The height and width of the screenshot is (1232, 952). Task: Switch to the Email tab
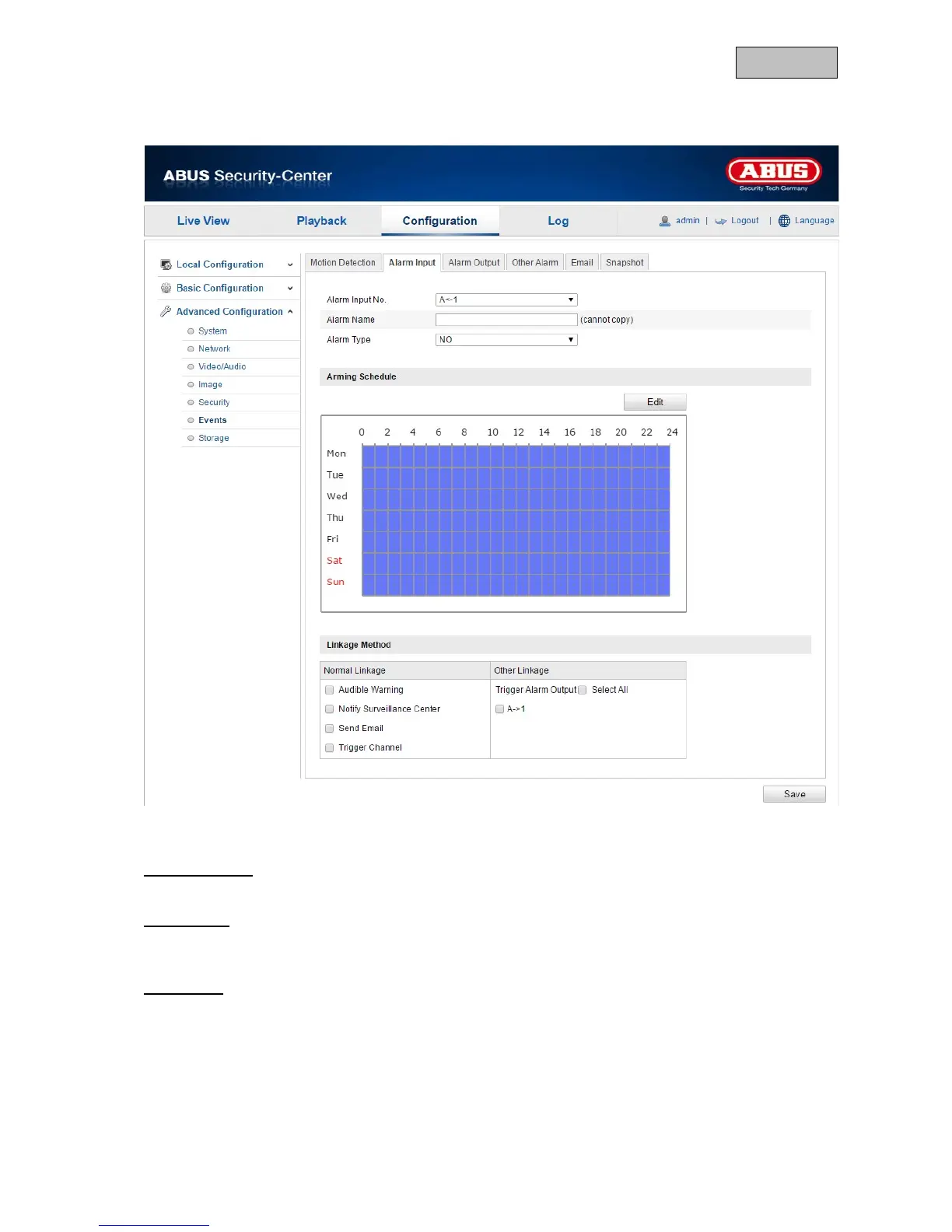[582, 263]
